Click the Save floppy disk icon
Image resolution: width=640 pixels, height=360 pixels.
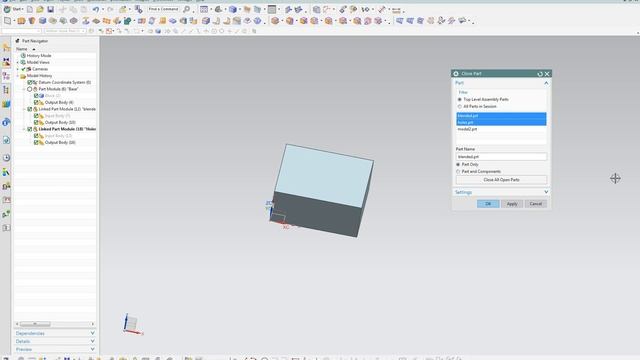tap(51, 9)
